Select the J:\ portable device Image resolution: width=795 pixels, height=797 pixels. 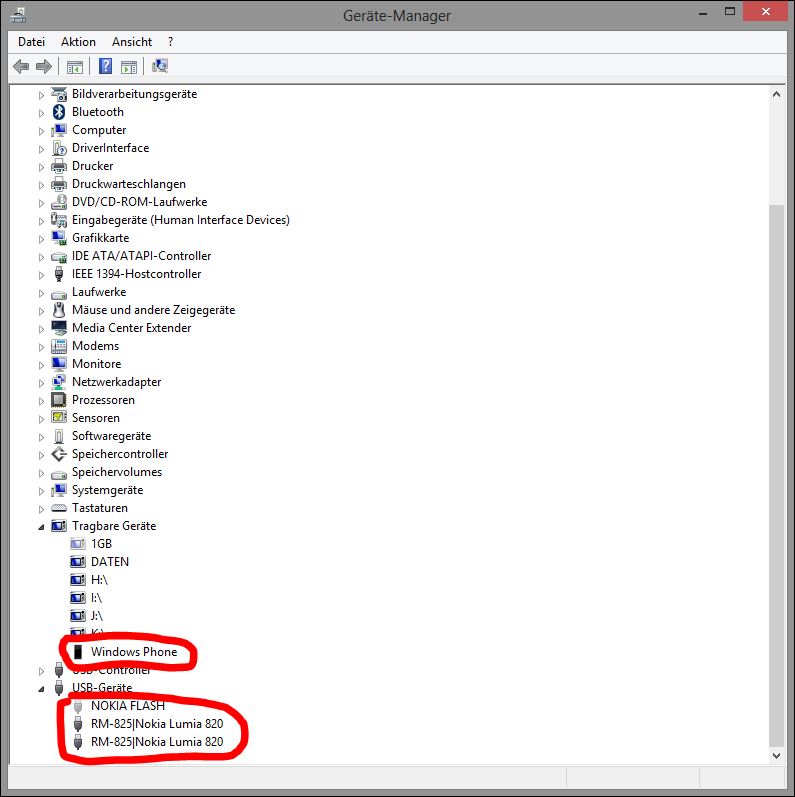97,616
